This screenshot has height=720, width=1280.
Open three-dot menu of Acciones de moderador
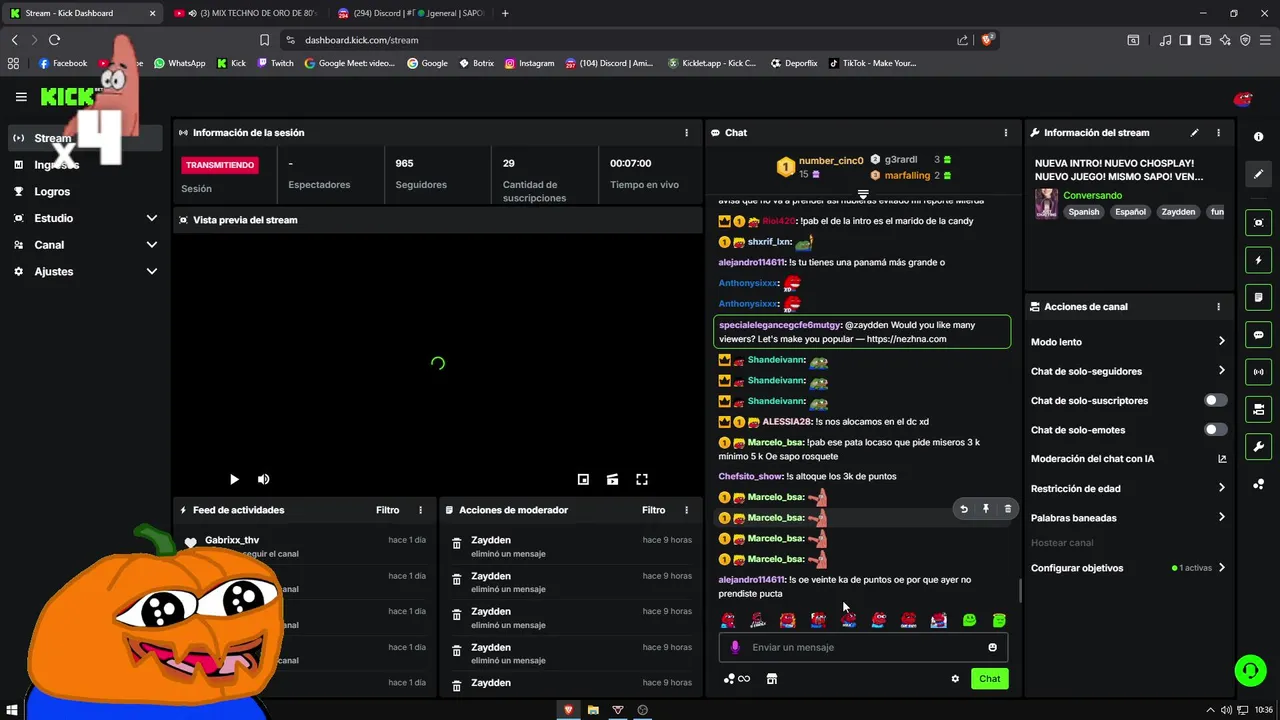click(686, 510)
